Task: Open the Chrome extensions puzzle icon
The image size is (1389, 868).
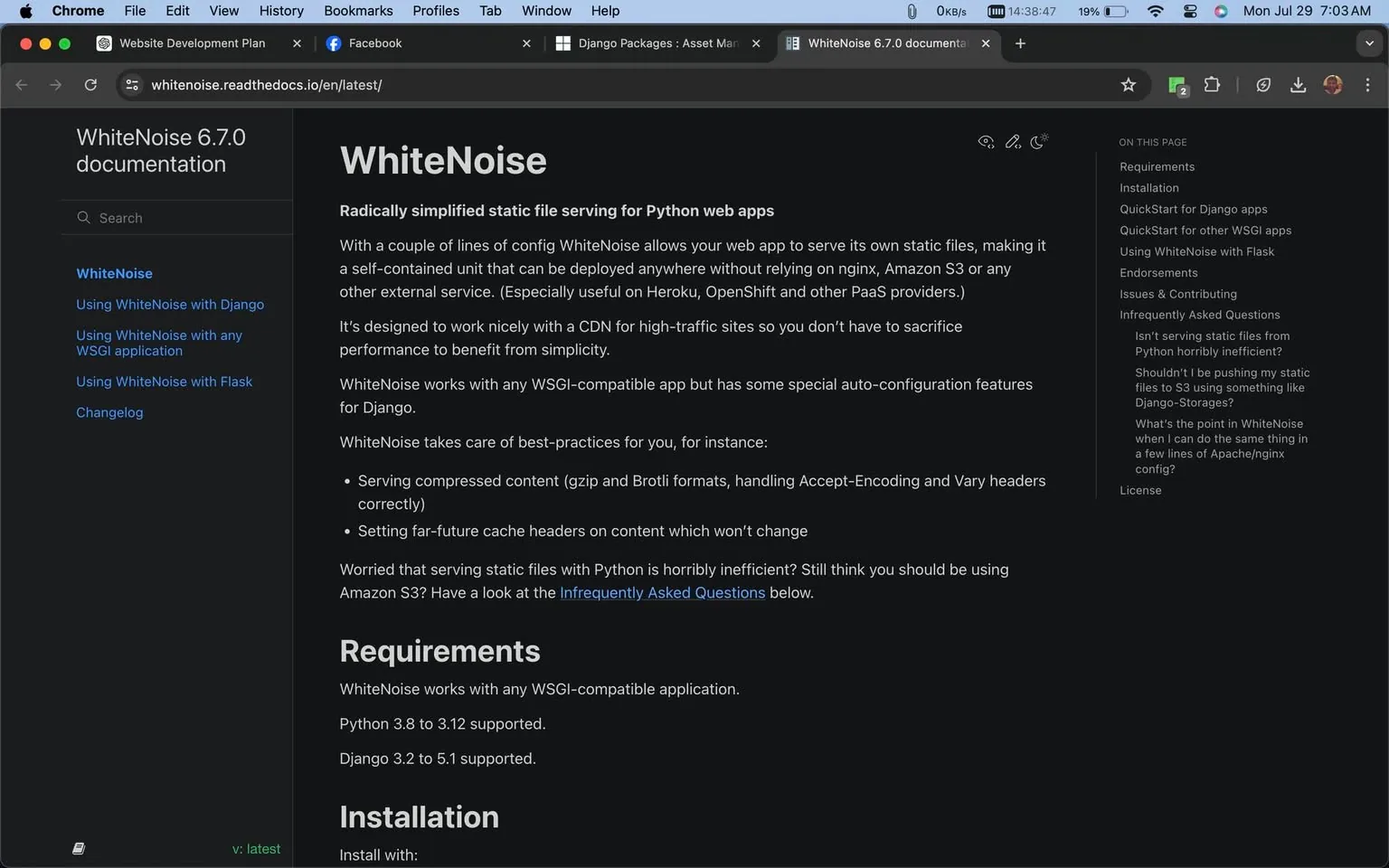Action: coord(1213,84)
